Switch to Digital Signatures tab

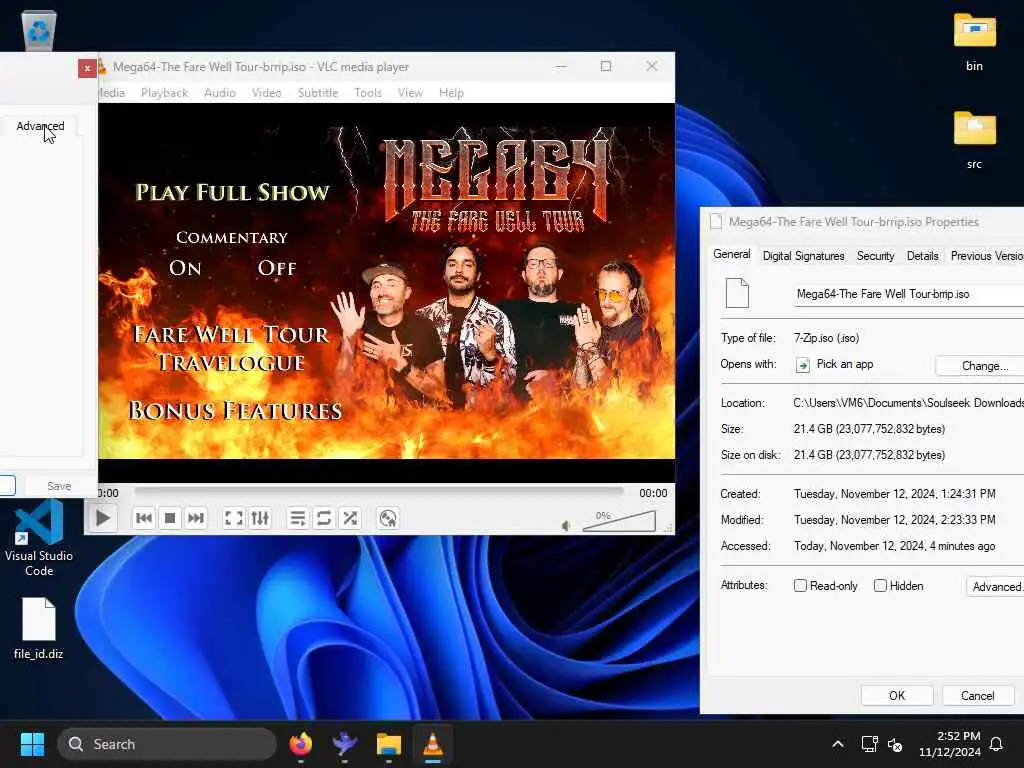coord(803,256)
